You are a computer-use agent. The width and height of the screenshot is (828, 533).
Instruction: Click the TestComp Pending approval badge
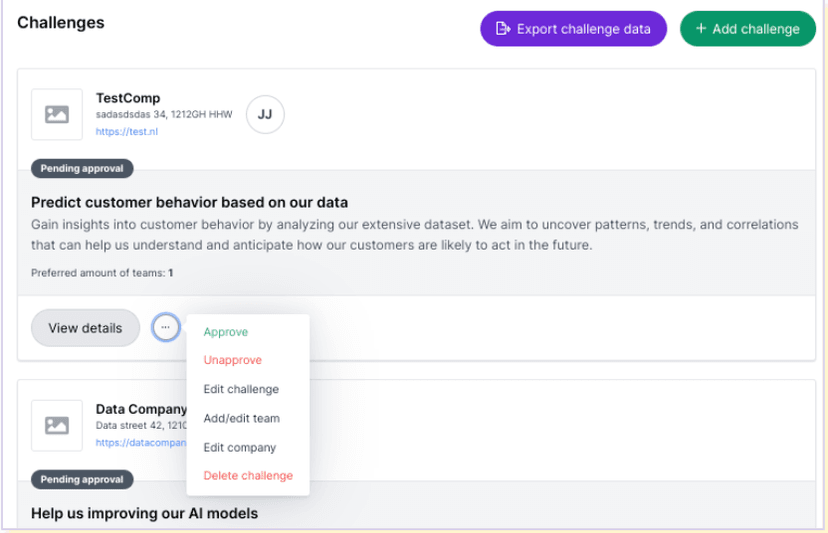point(82,169)
